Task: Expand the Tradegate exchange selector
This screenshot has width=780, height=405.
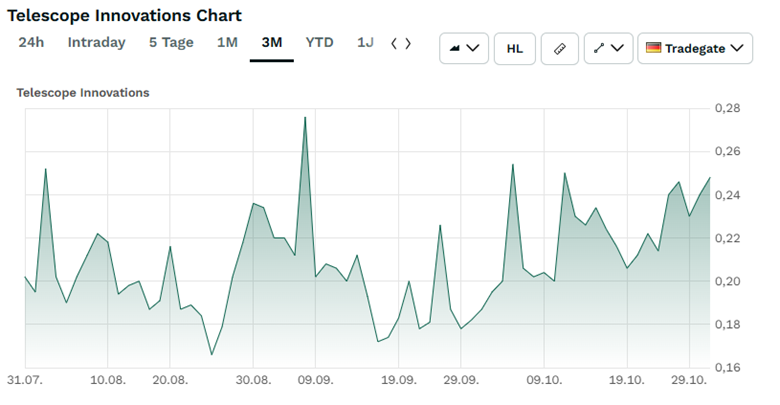Action: [x=695, y=48]
